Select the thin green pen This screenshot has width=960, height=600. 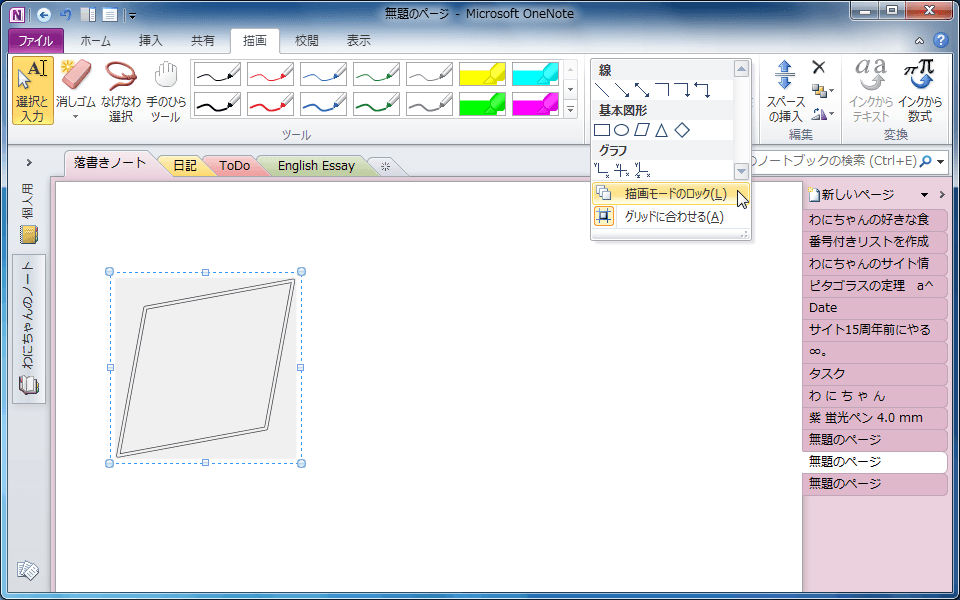pyautogui.click(x=376, y=74)
